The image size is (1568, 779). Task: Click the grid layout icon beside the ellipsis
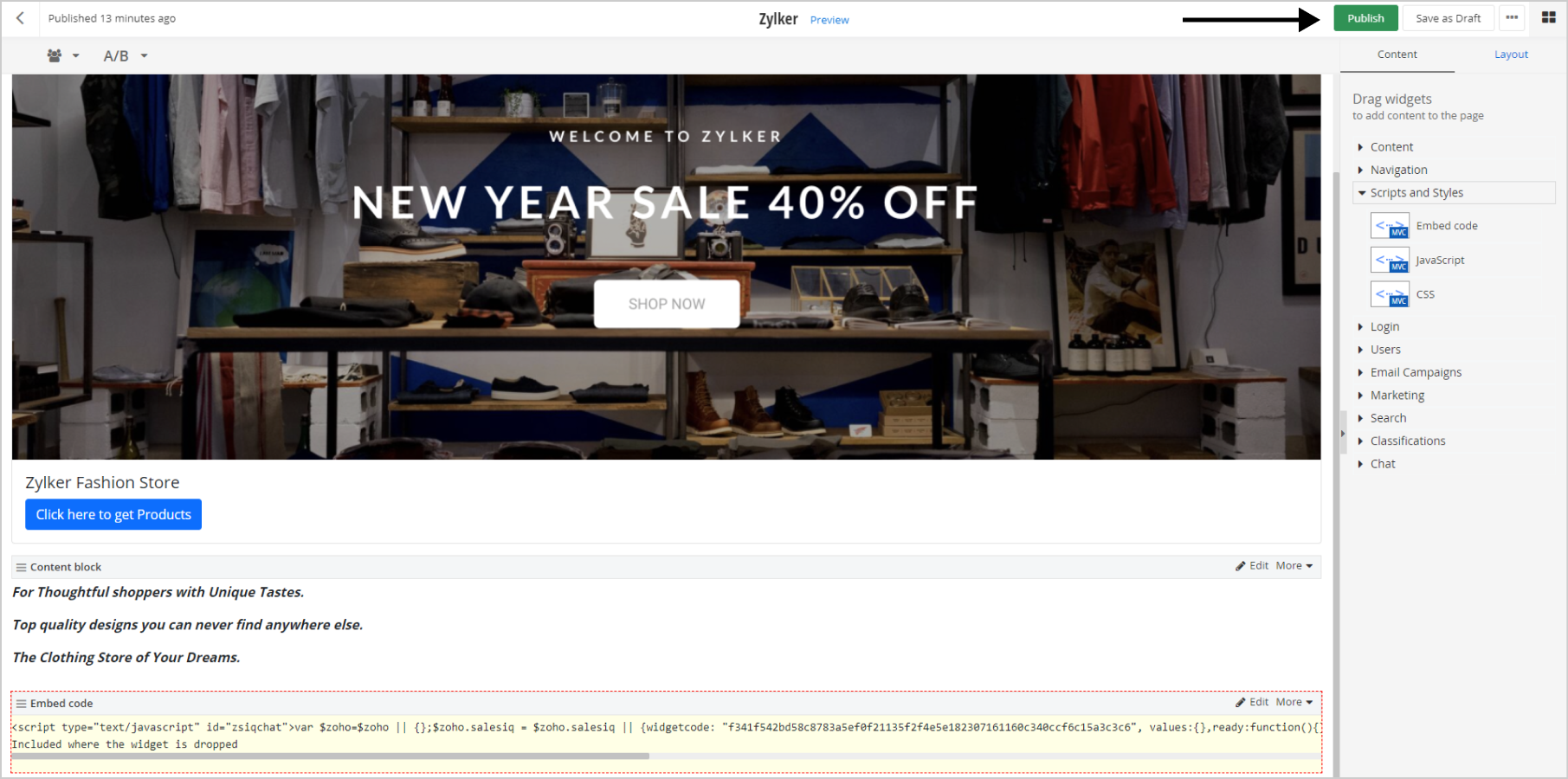1549,17
